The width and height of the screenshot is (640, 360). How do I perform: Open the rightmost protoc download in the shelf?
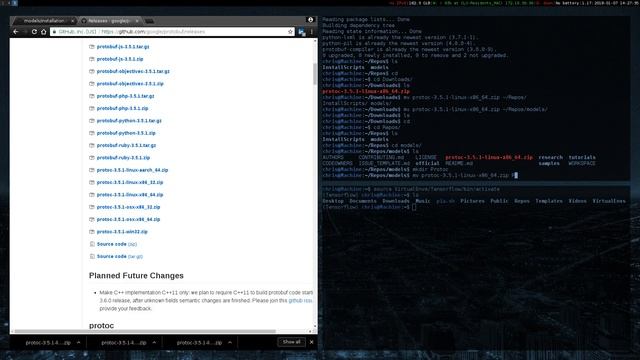click(199, 342)
